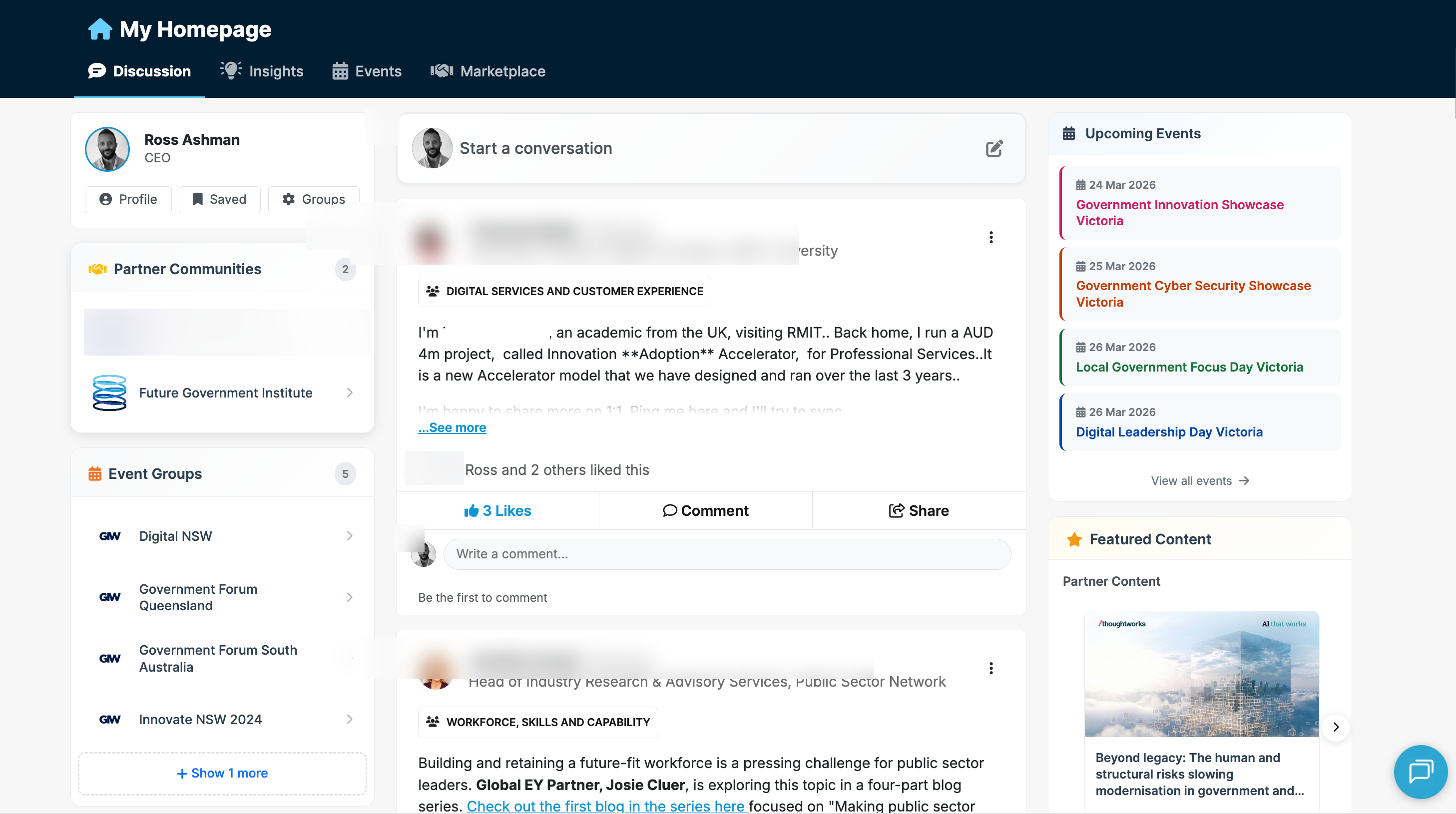Click the Event Groups calendar icon
1456x814 pixels.
pyautogui.click(x=95, y=474)
